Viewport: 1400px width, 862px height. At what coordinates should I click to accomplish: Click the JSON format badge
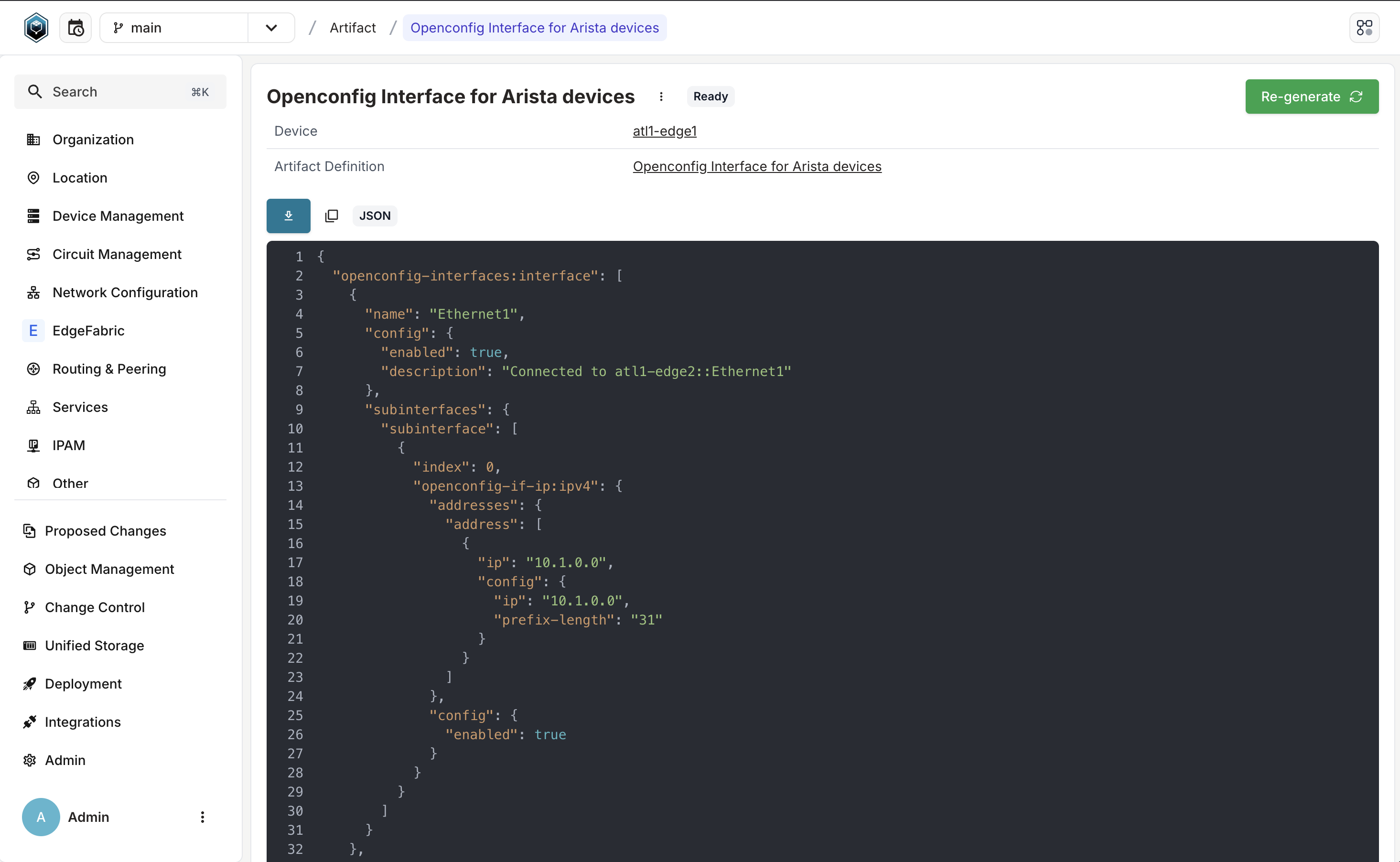(375, 215)
